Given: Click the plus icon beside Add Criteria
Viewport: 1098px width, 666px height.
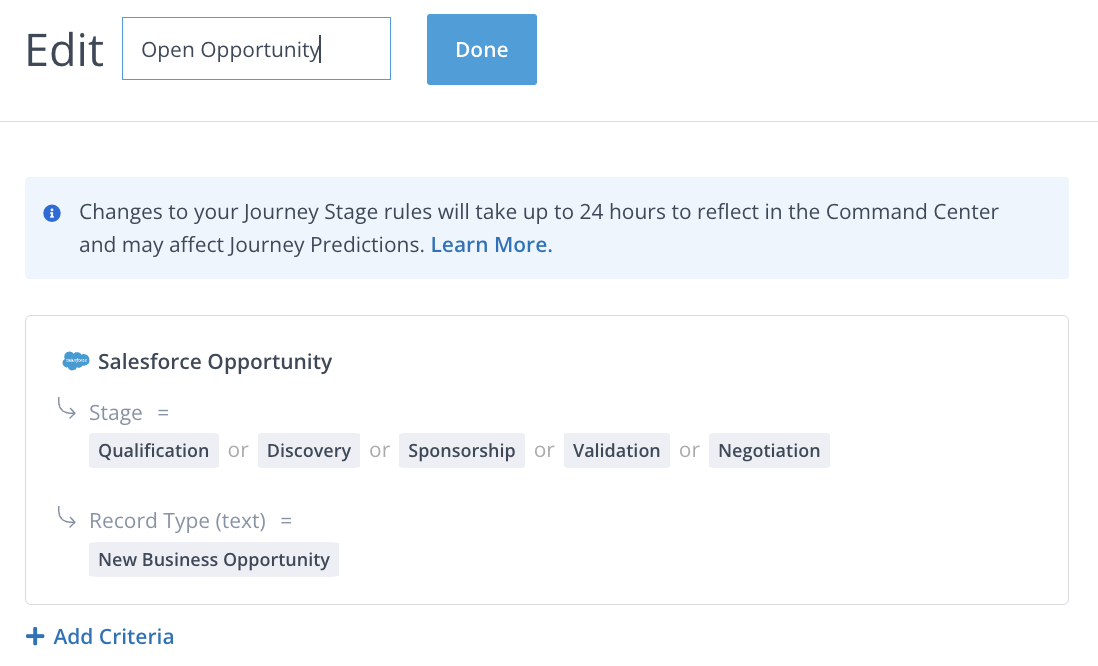Looking at the screenshot, I should 35,636.
